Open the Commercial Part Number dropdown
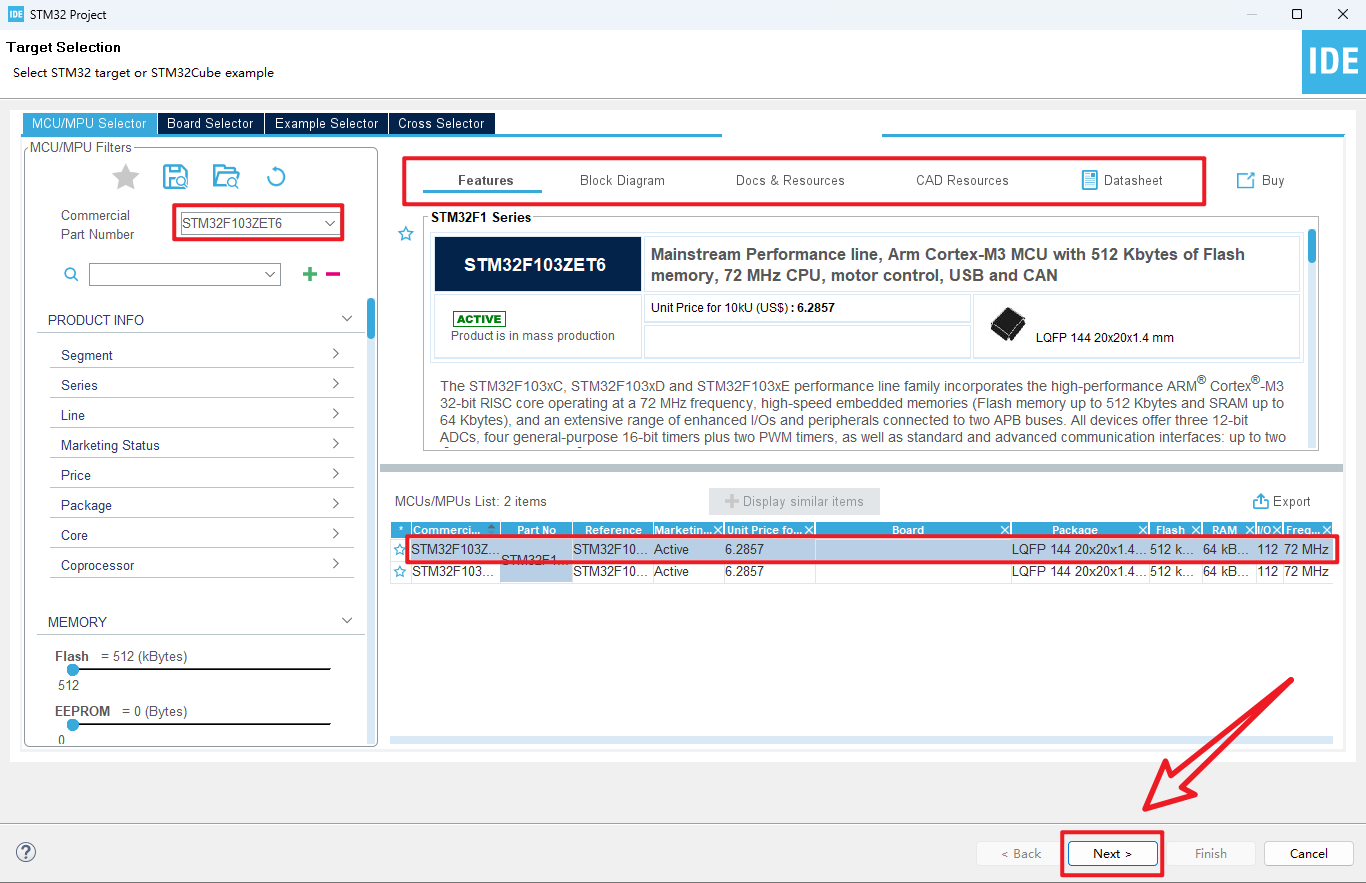 click(330, 223)
